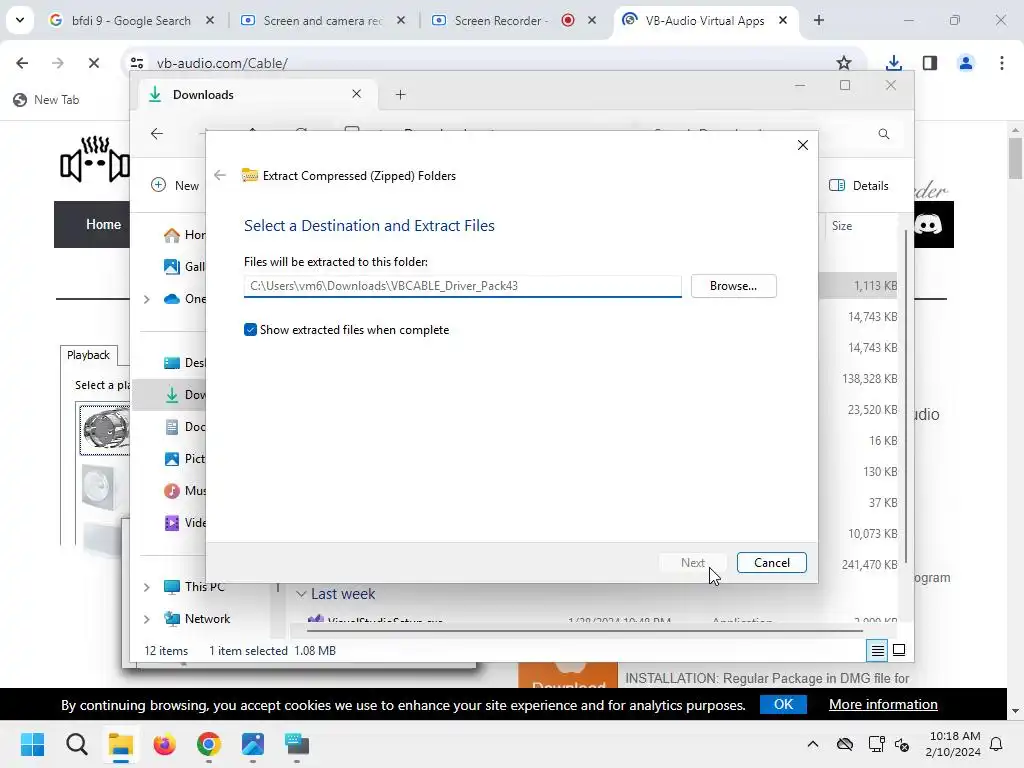Open the notifications bell

[x=997, y=744]
